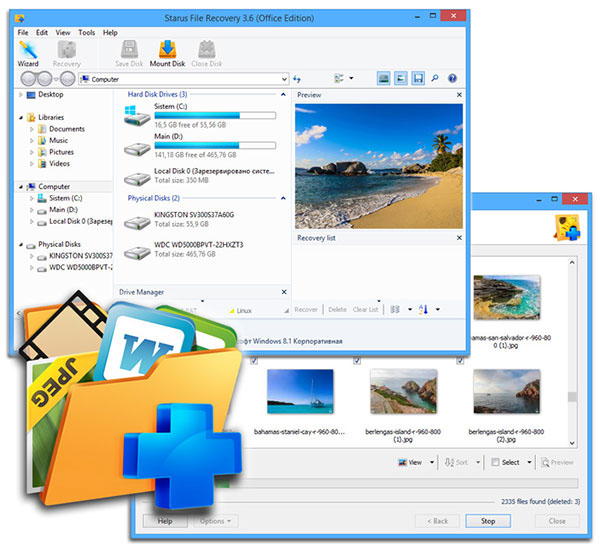Viewport: 600px width, 544px height.
Task: Click the Sistem (C:) usage bar
Action: click(x=215, y=115)
